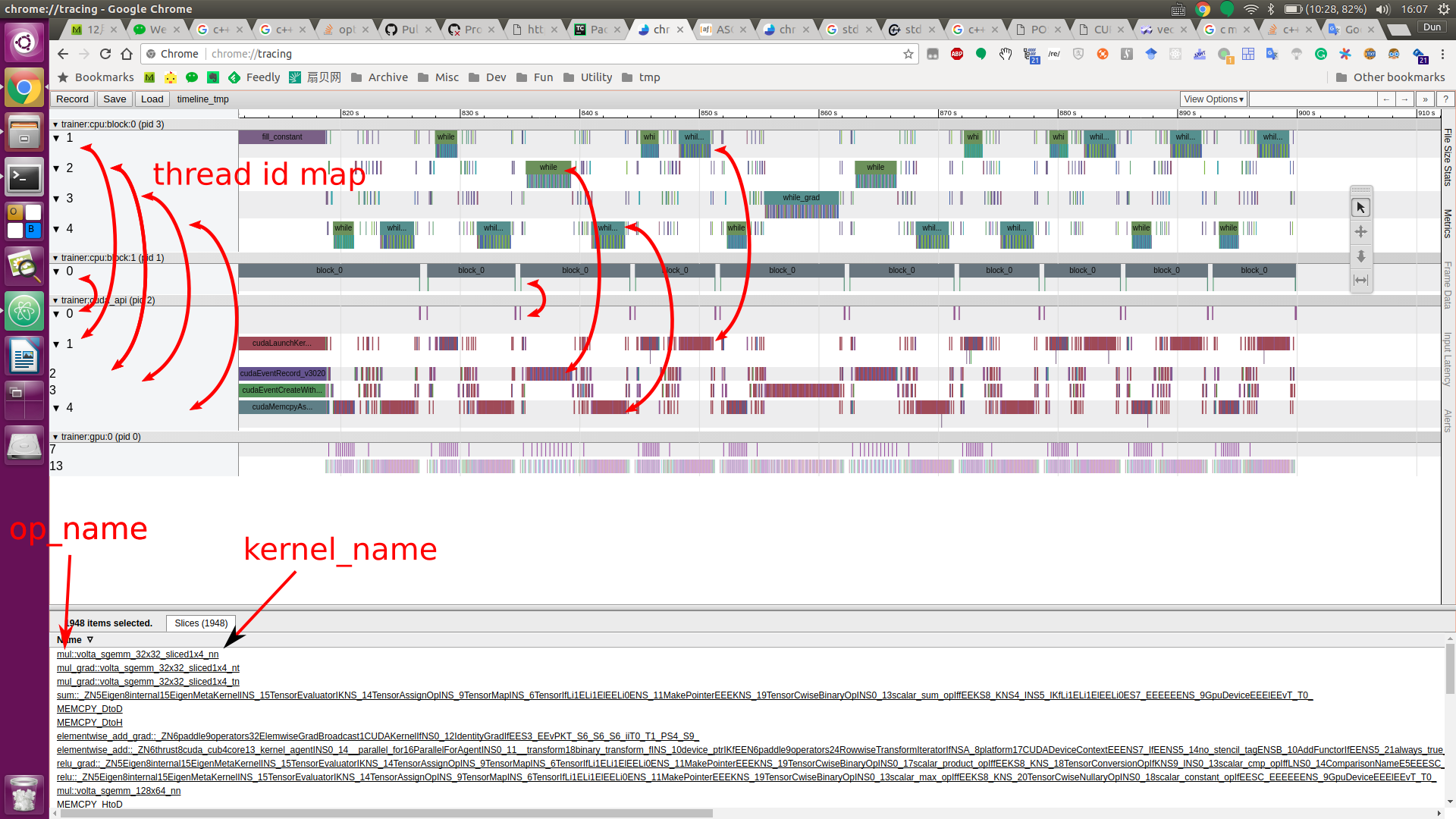Click the right arrow find-next button

pos(1404,99)
